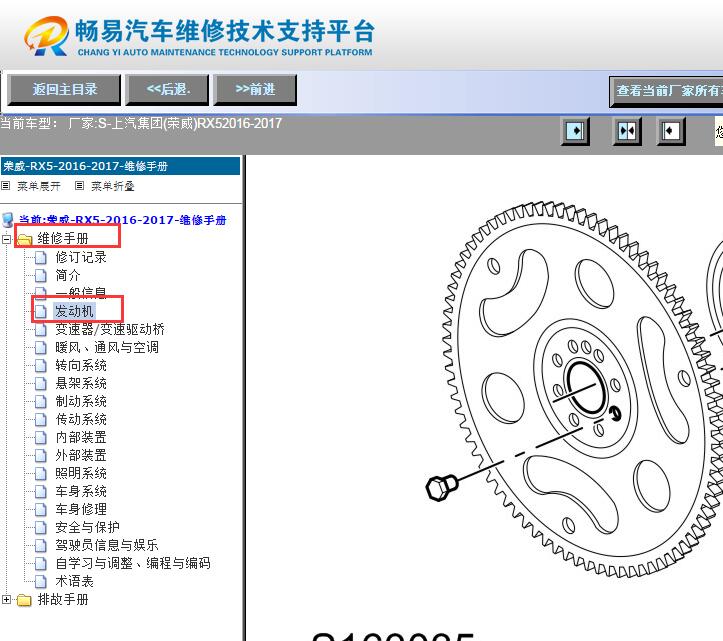The height and width of the screenshot is (641, 723).
Task: Open the 悬架系统 tree item
Action: click(x=81, y=383)
